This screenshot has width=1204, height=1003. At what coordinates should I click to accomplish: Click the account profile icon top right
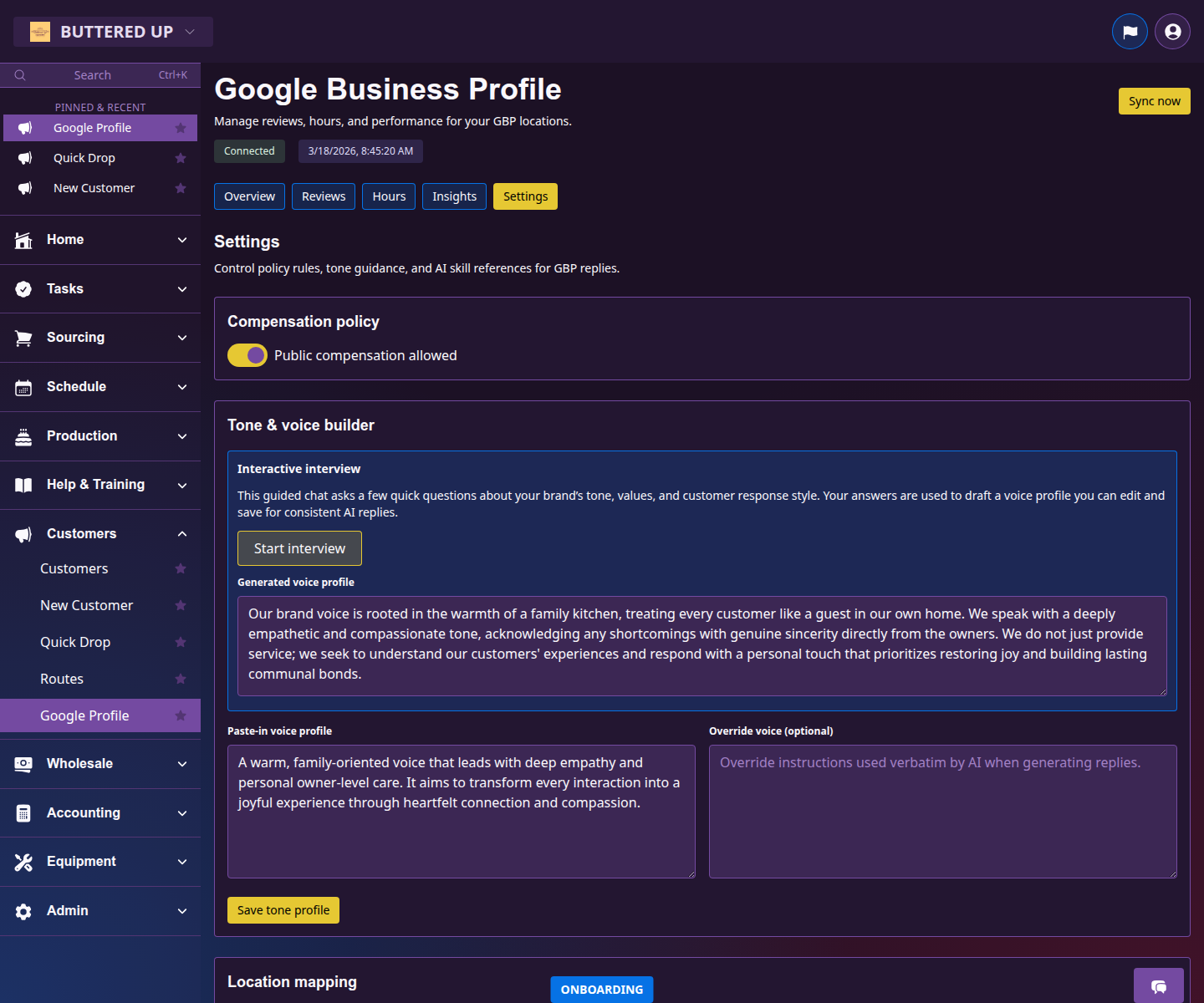(1171, 31)
